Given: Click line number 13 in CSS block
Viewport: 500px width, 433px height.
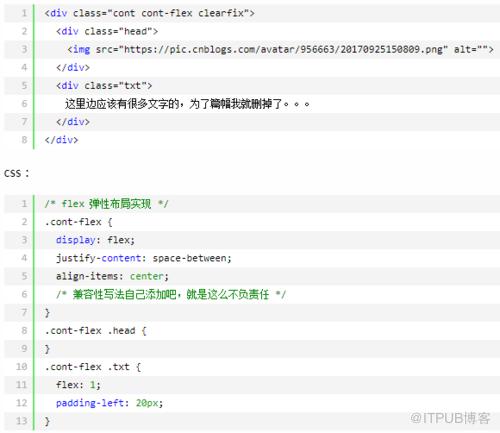Looking at the screenshot, I should point(21,421).
